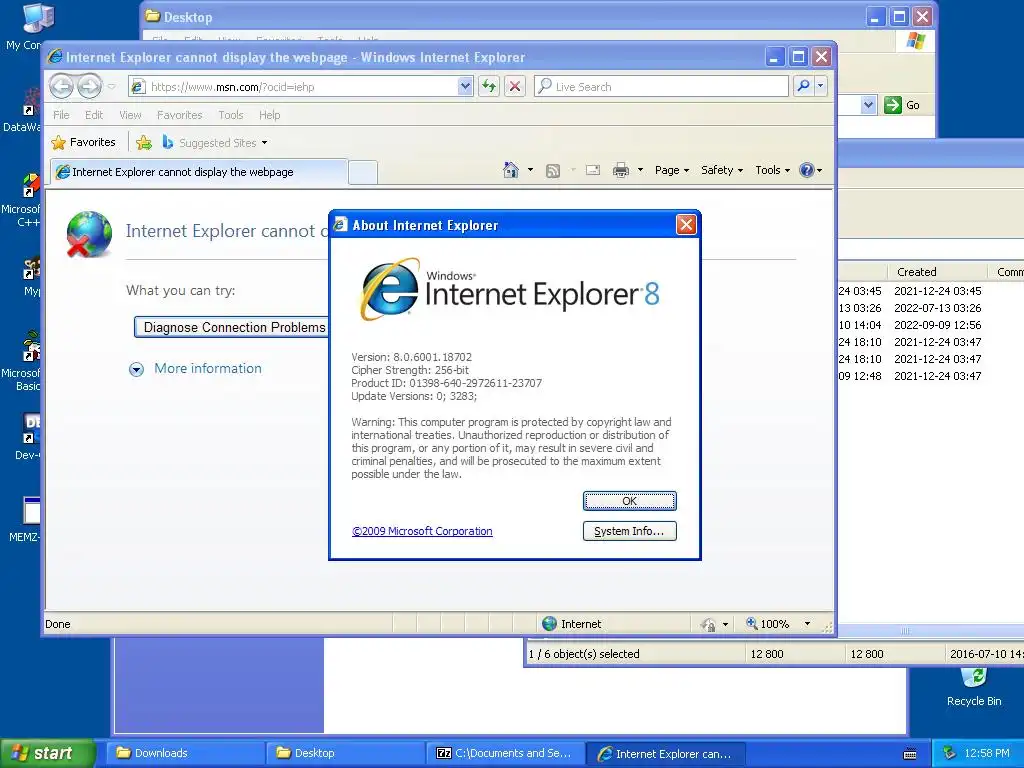Click the globe Internet zone icon in status bar
The height and width of the screenshot is (768, 1024).
click(550, 624)
